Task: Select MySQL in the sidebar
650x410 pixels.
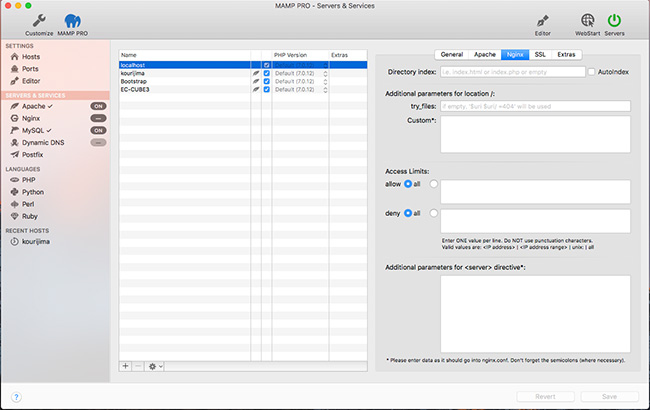Action: point(31,130)
